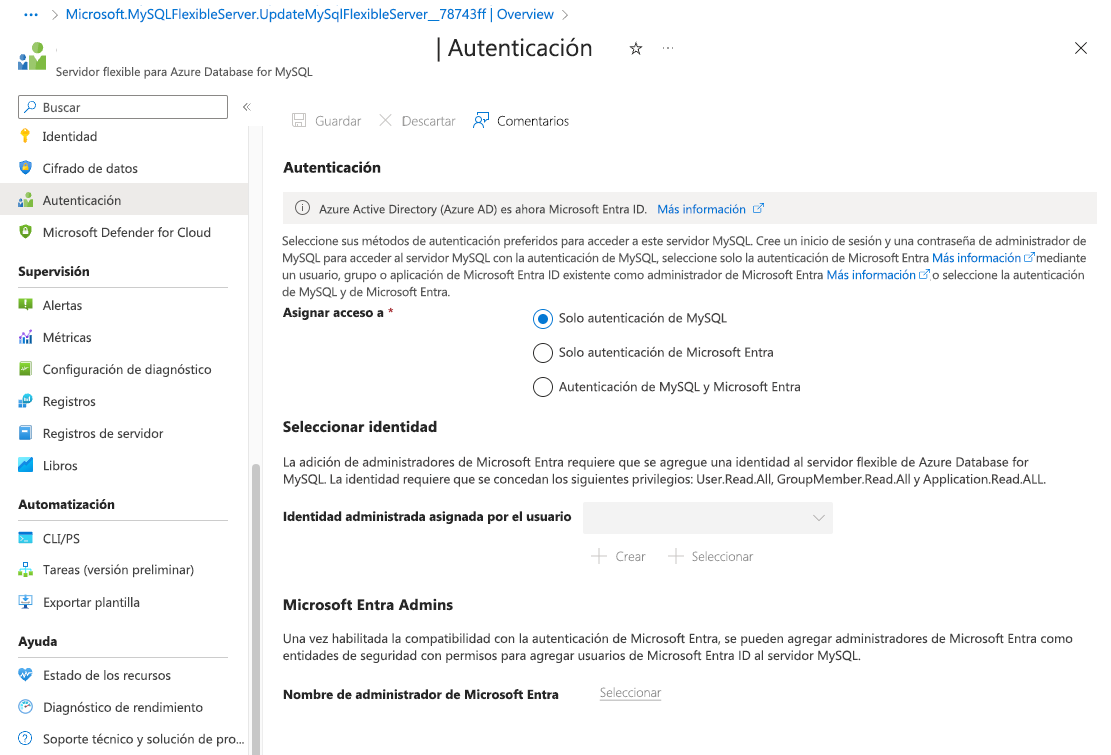This screenshot has width=1111, height=755.
Task: Star this page as favorite
Action: 636,48
